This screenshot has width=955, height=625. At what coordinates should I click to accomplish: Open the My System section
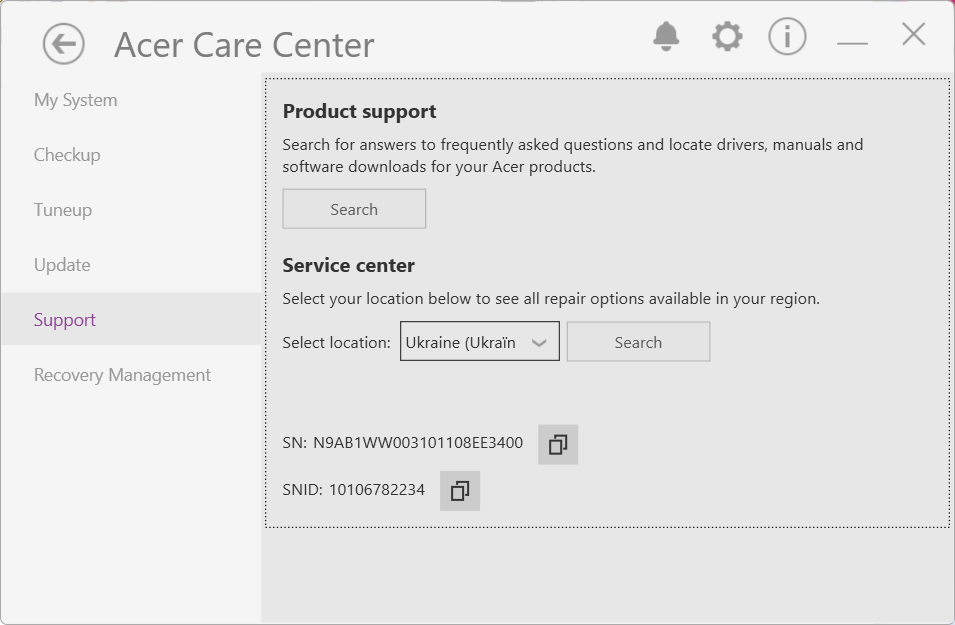point(76,100)
